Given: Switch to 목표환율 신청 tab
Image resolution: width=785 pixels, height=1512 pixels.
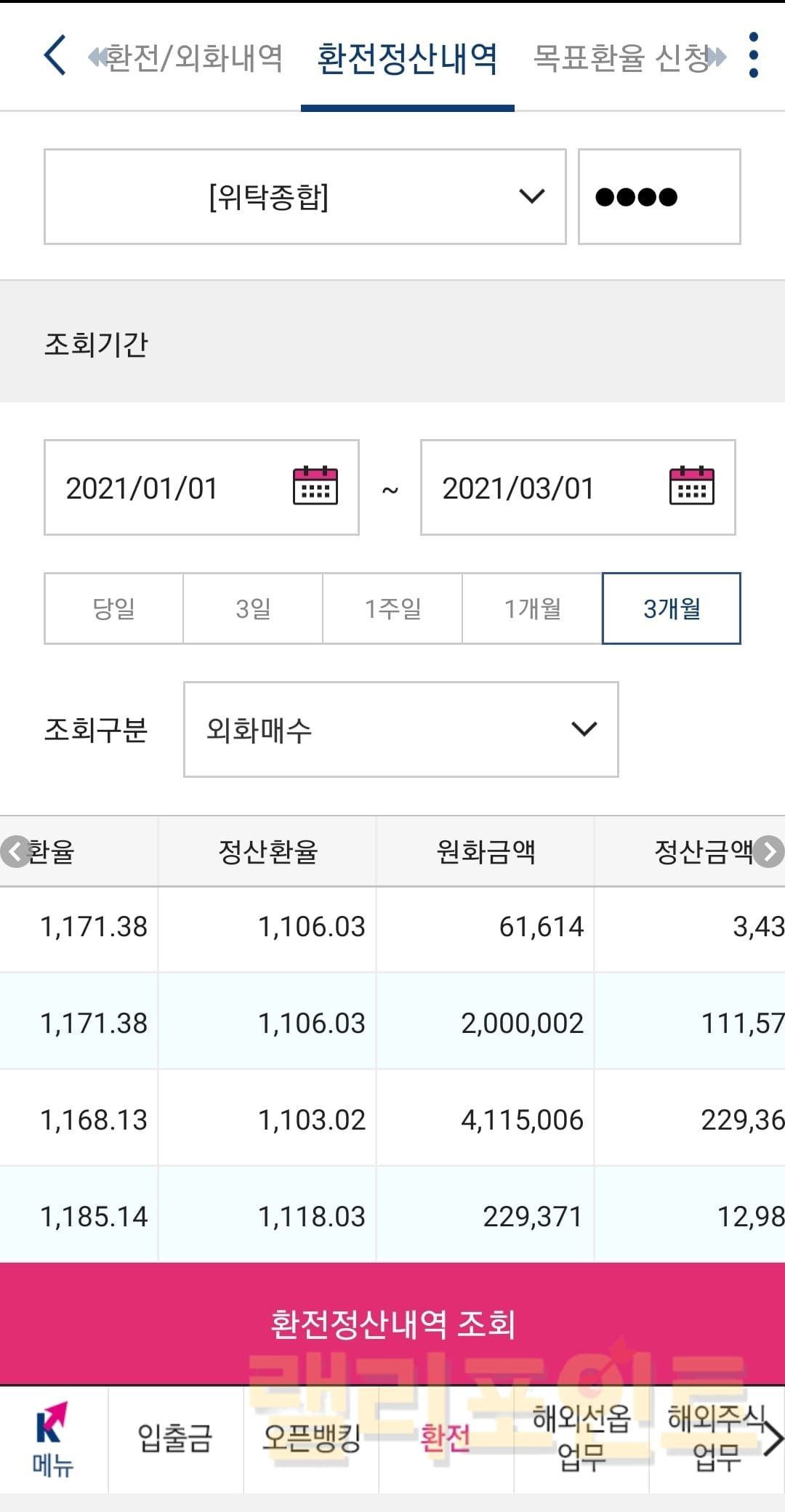Looking at the screenshot, I should pyautogui.click(x=620, y=57).
